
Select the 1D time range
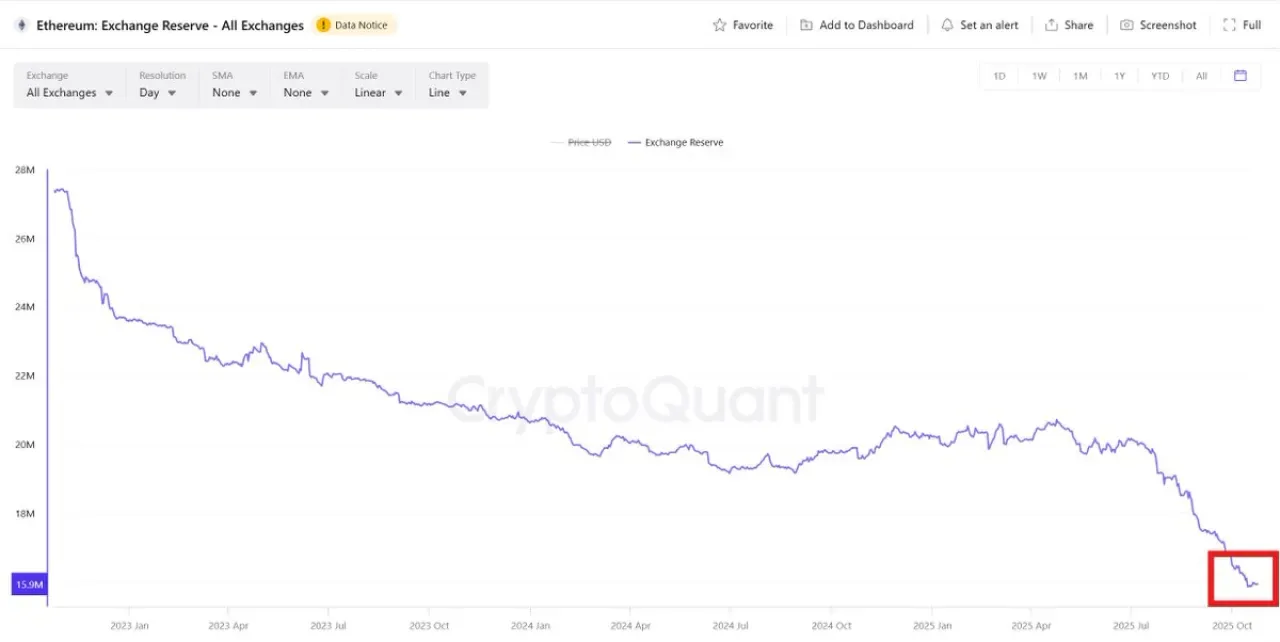coord(999,76)
